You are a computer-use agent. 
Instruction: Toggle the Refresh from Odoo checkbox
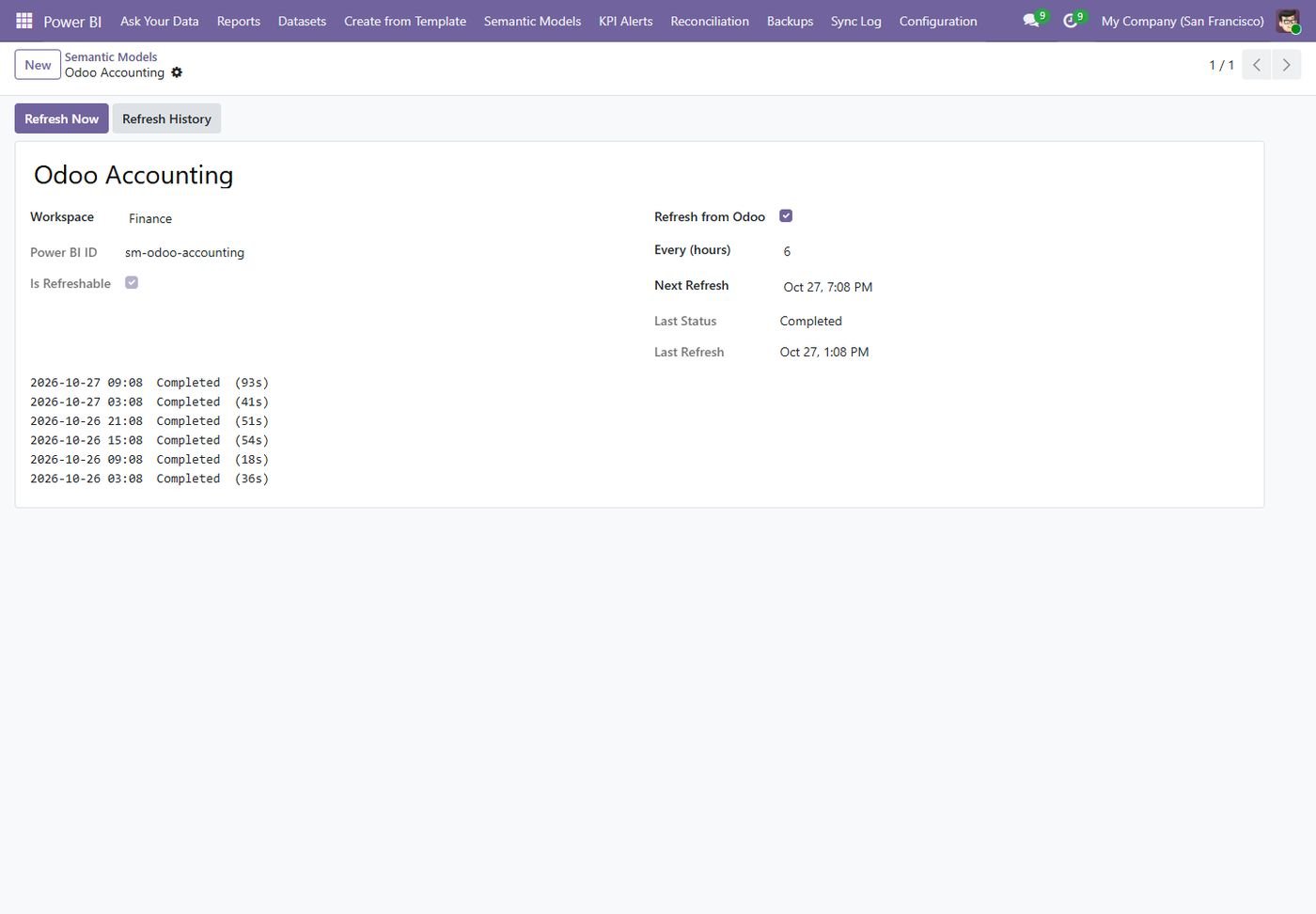click(786, 216)
